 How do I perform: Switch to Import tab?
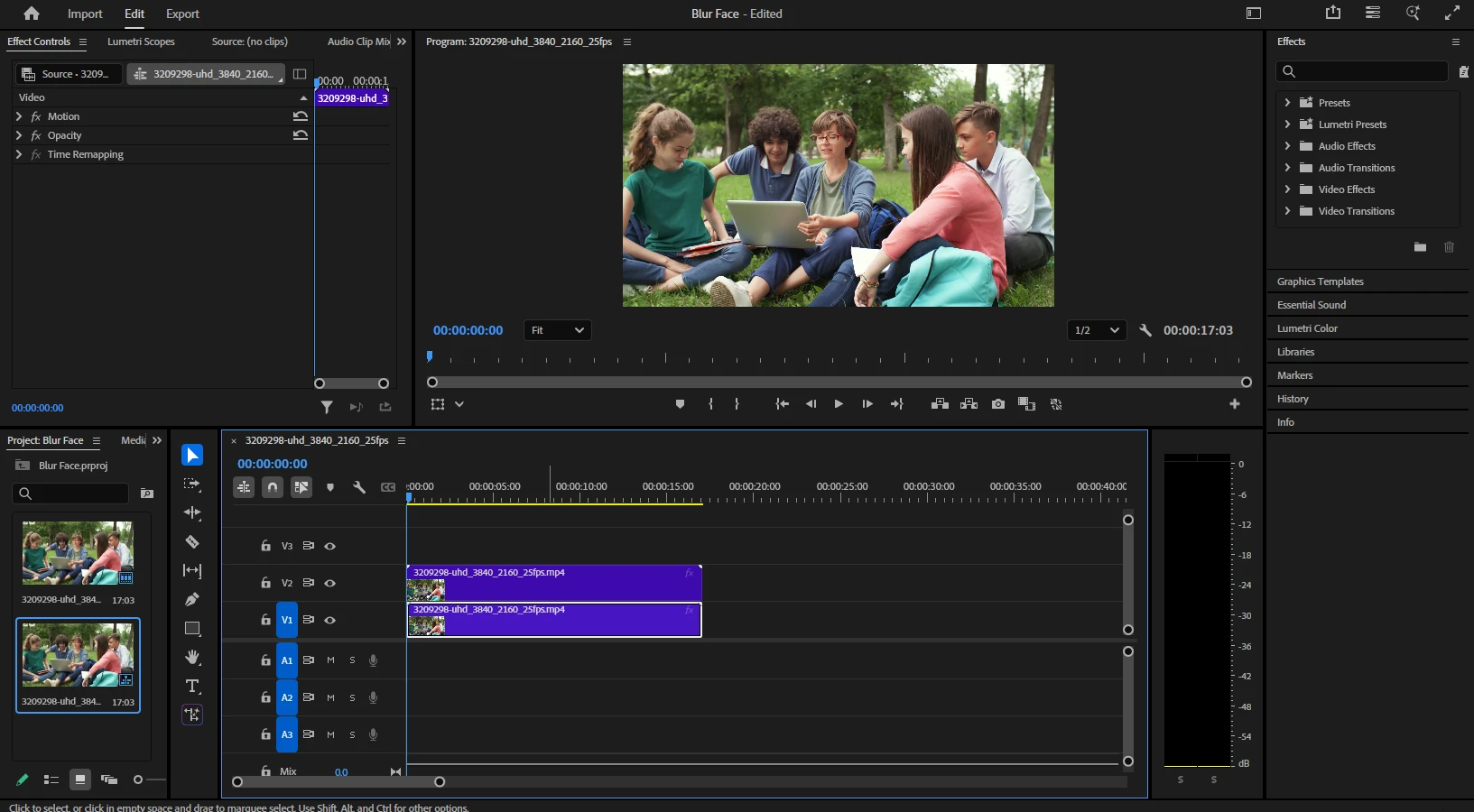(85, 14)
